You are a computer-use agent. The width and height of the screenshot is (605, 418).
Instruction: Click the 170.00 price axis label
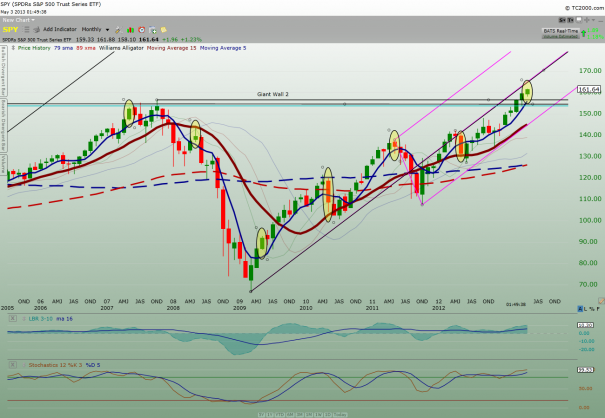(x=590, y=71)
